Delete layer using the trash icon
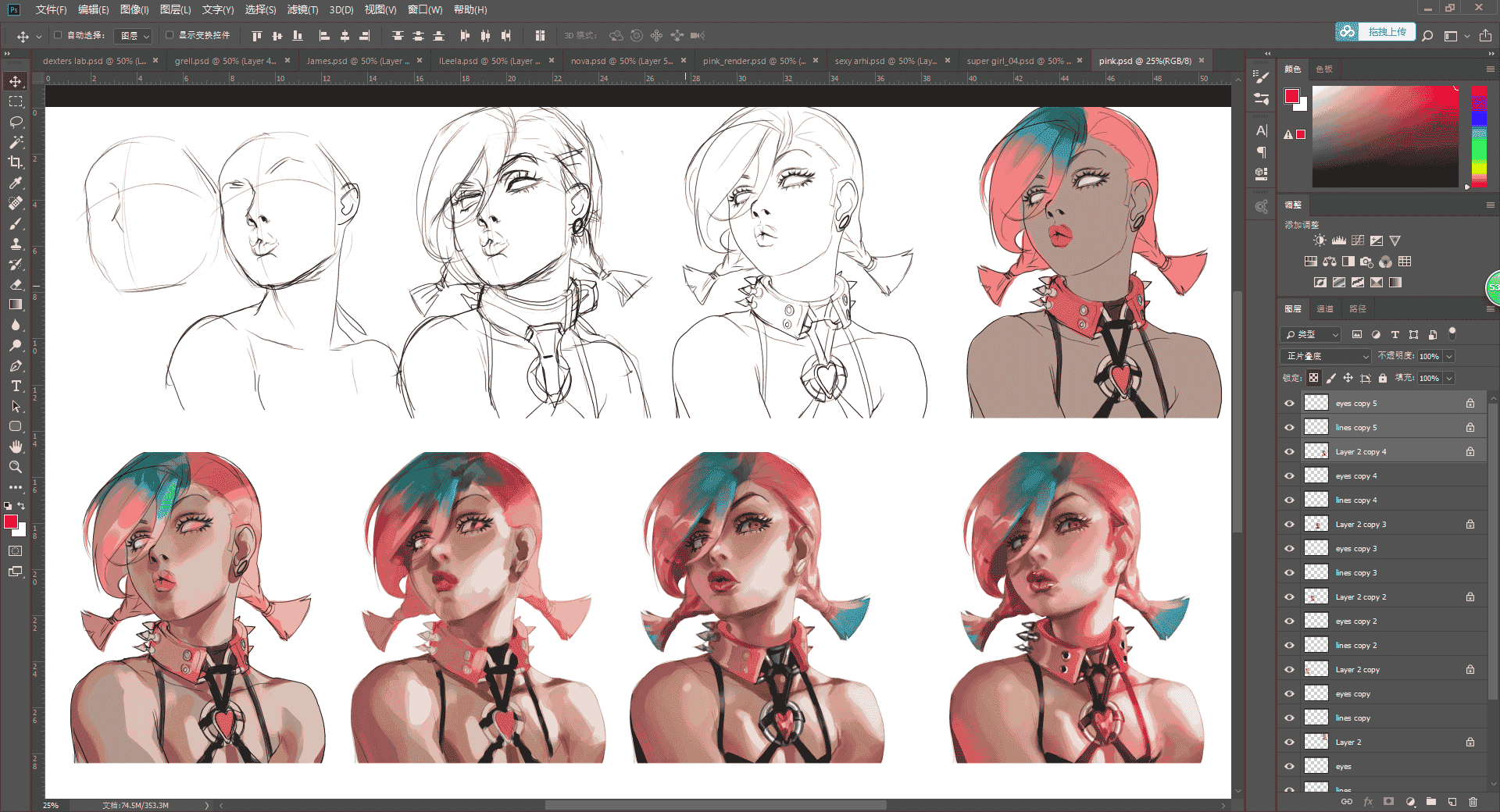 point(1473,802)
